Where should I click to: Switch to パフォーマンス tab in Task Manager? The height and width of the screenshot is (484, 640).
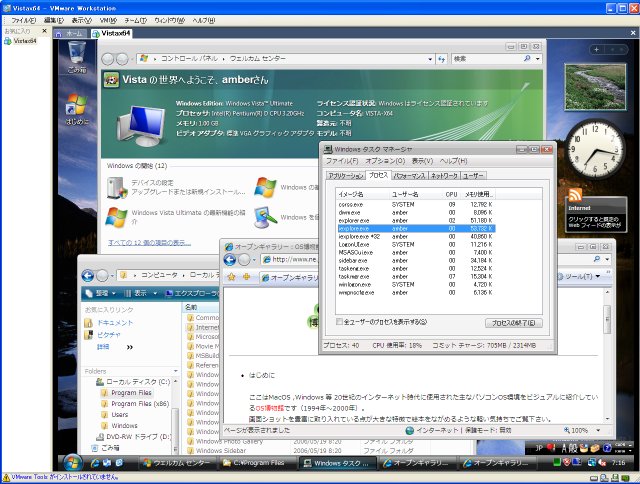click(x=409, y=175)
